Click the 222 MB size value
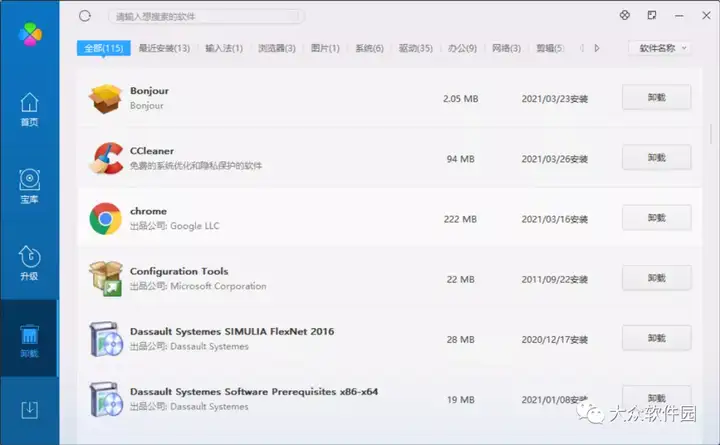 tap(460, 219)
